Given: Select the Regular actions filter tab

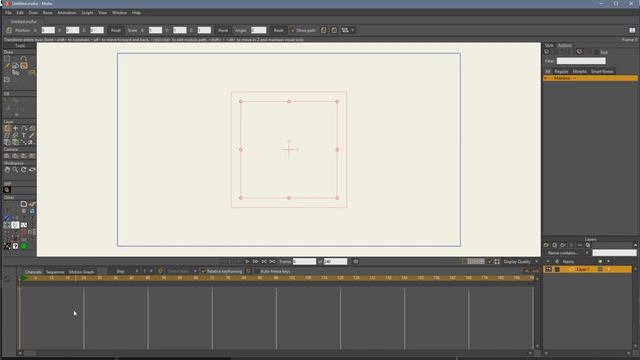Looking at the screenshot, I should pyautogui.click(x=561, y=71).
